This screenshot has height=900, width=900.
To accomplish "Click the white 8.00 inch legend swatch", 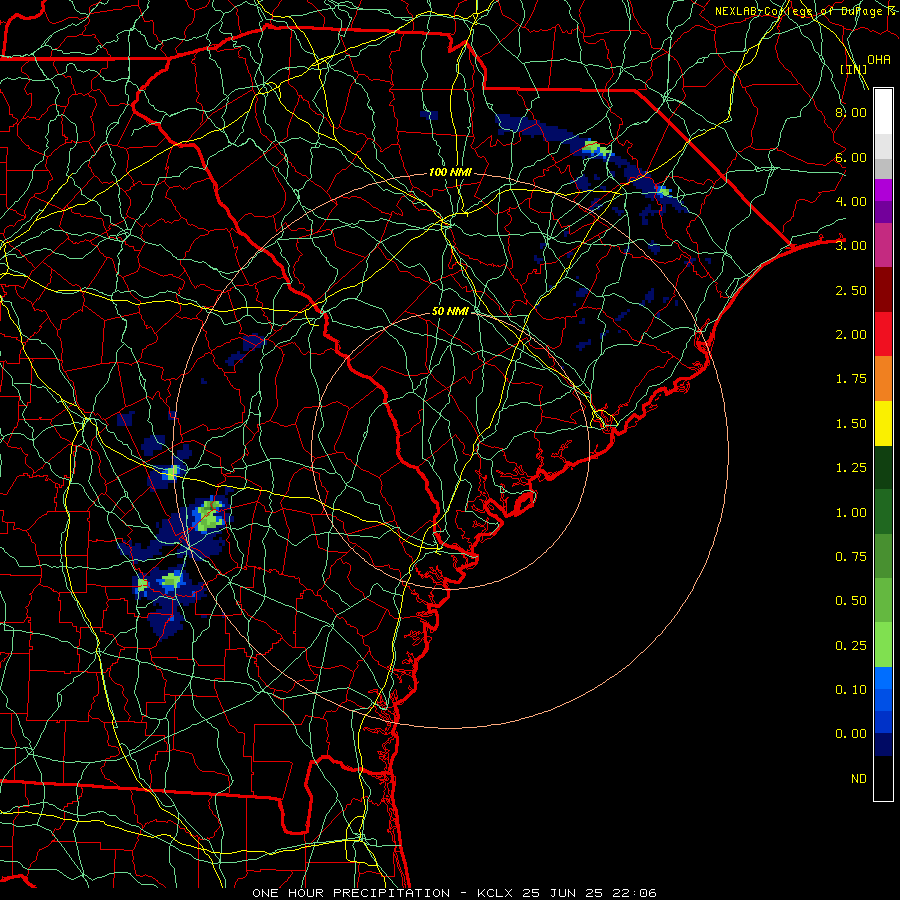I will tap(883, 111).
